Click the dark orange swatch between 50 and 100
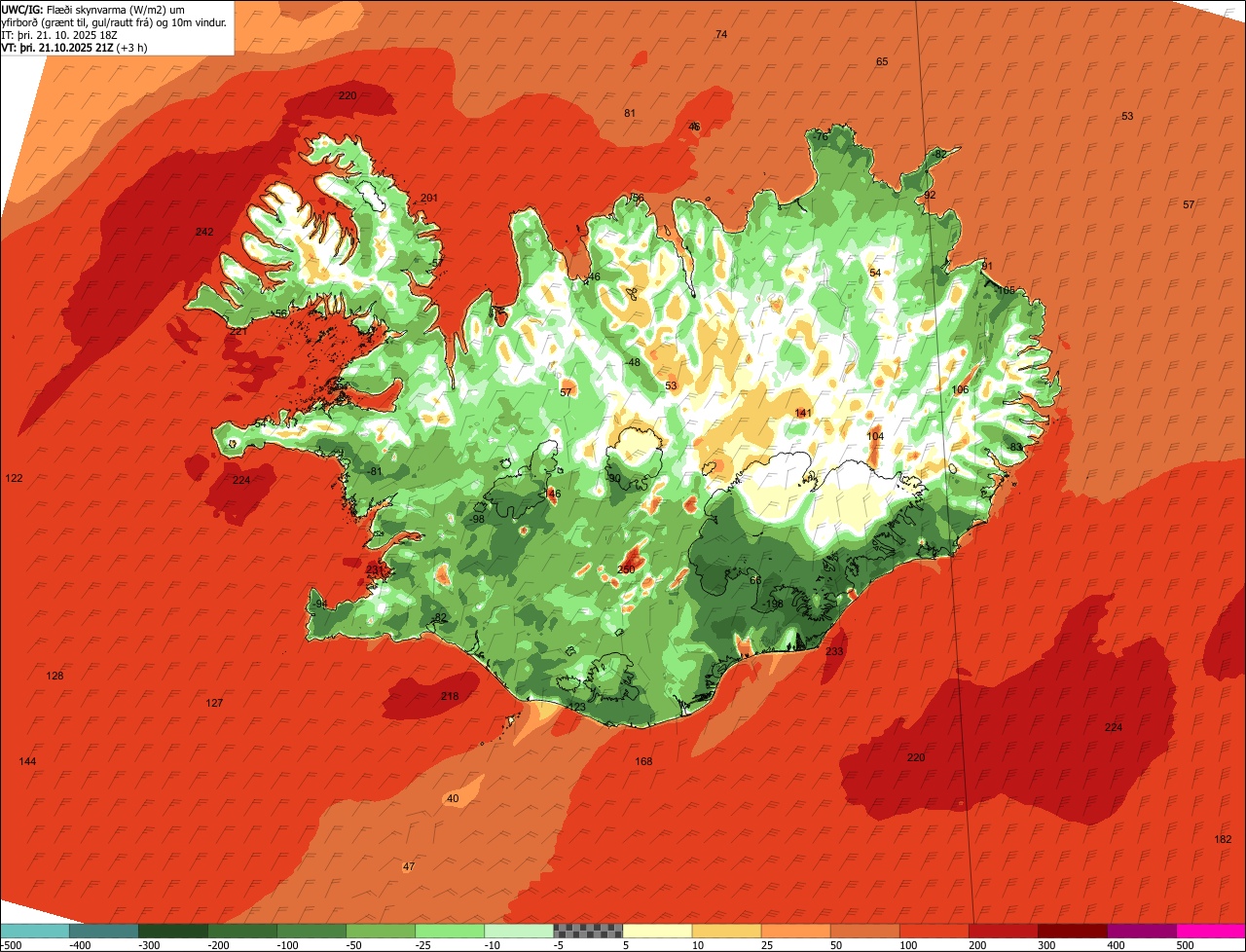The width and height of the screenshot is (1246, 952). click(864, 931)
